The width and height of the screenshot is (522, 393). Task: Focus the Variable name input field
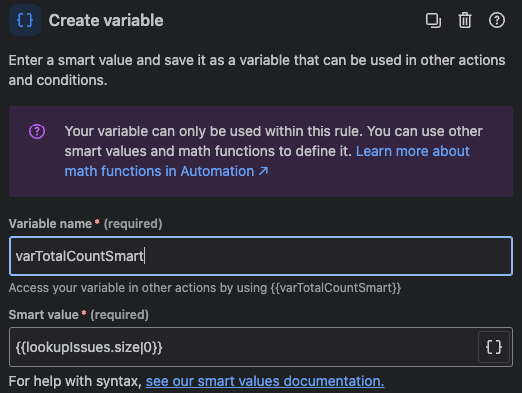(x=261, y=256)
